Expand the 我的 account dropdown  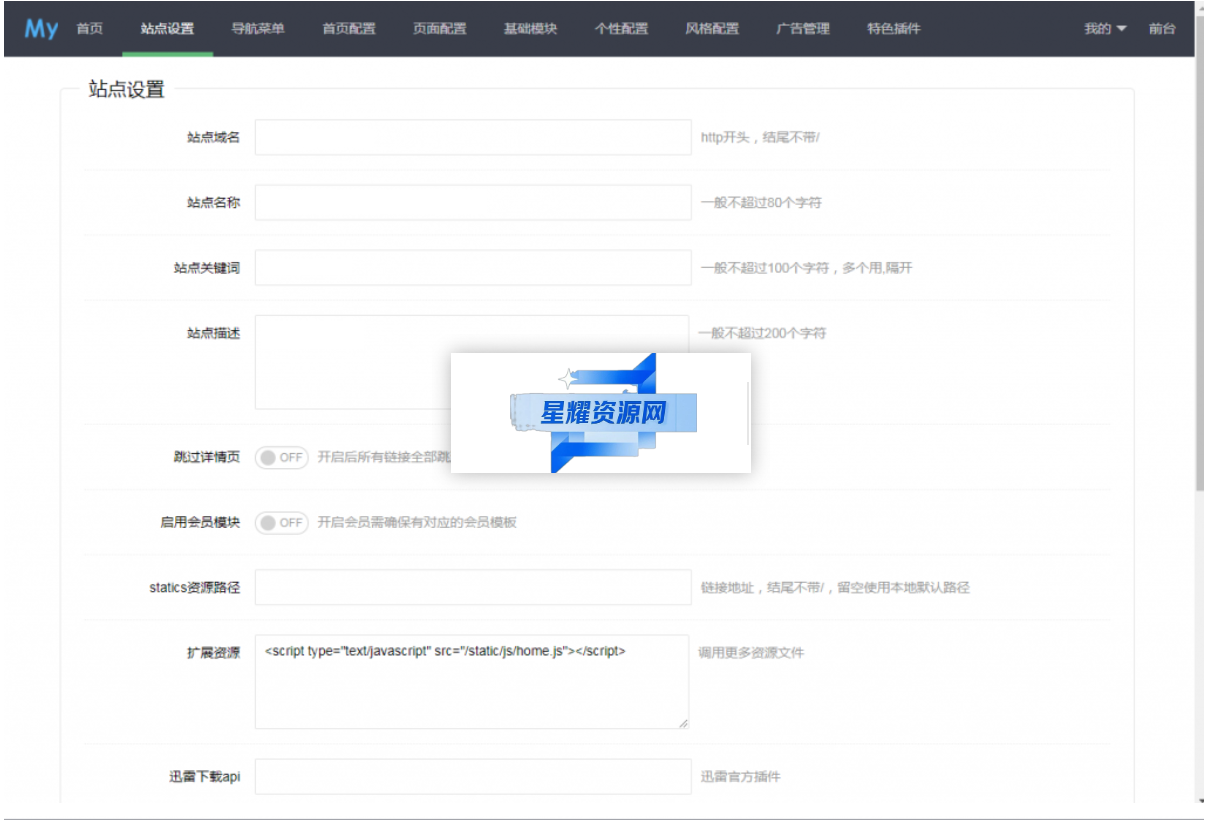[x=1106, y=29]
